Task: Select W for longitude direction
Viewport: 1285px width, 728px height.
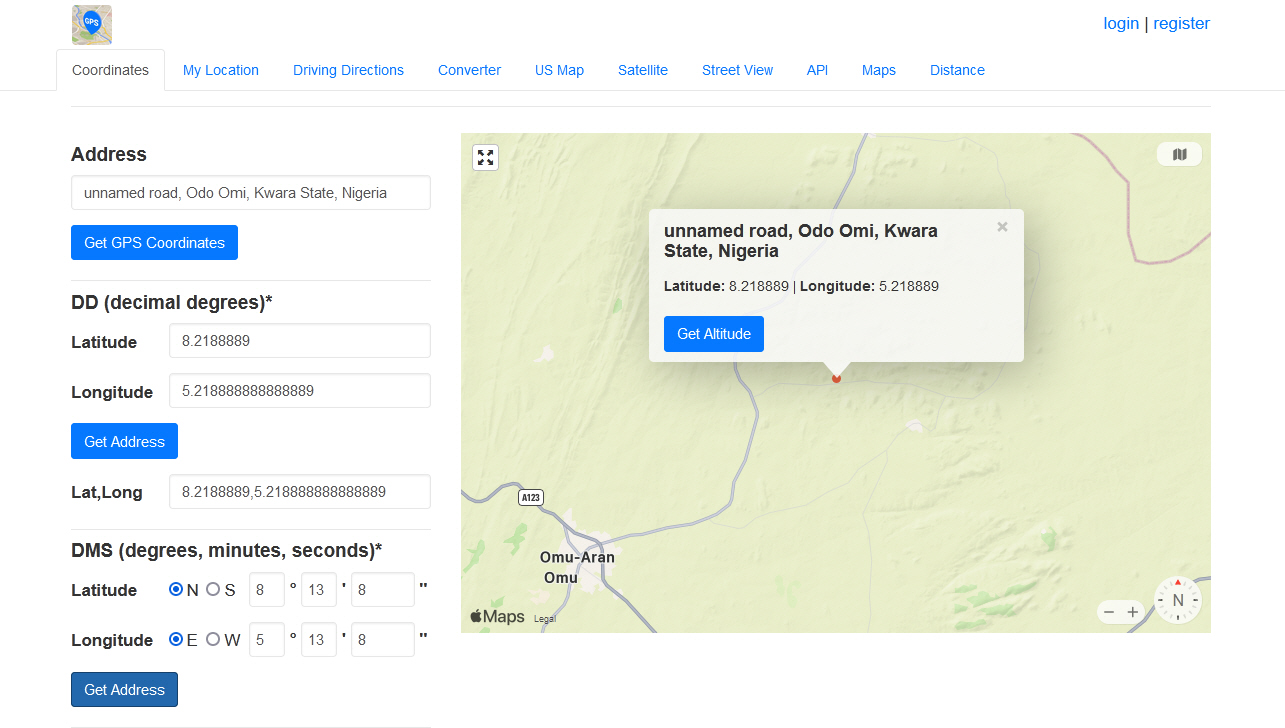Action: pyautogui.click(x=213, y=639)
